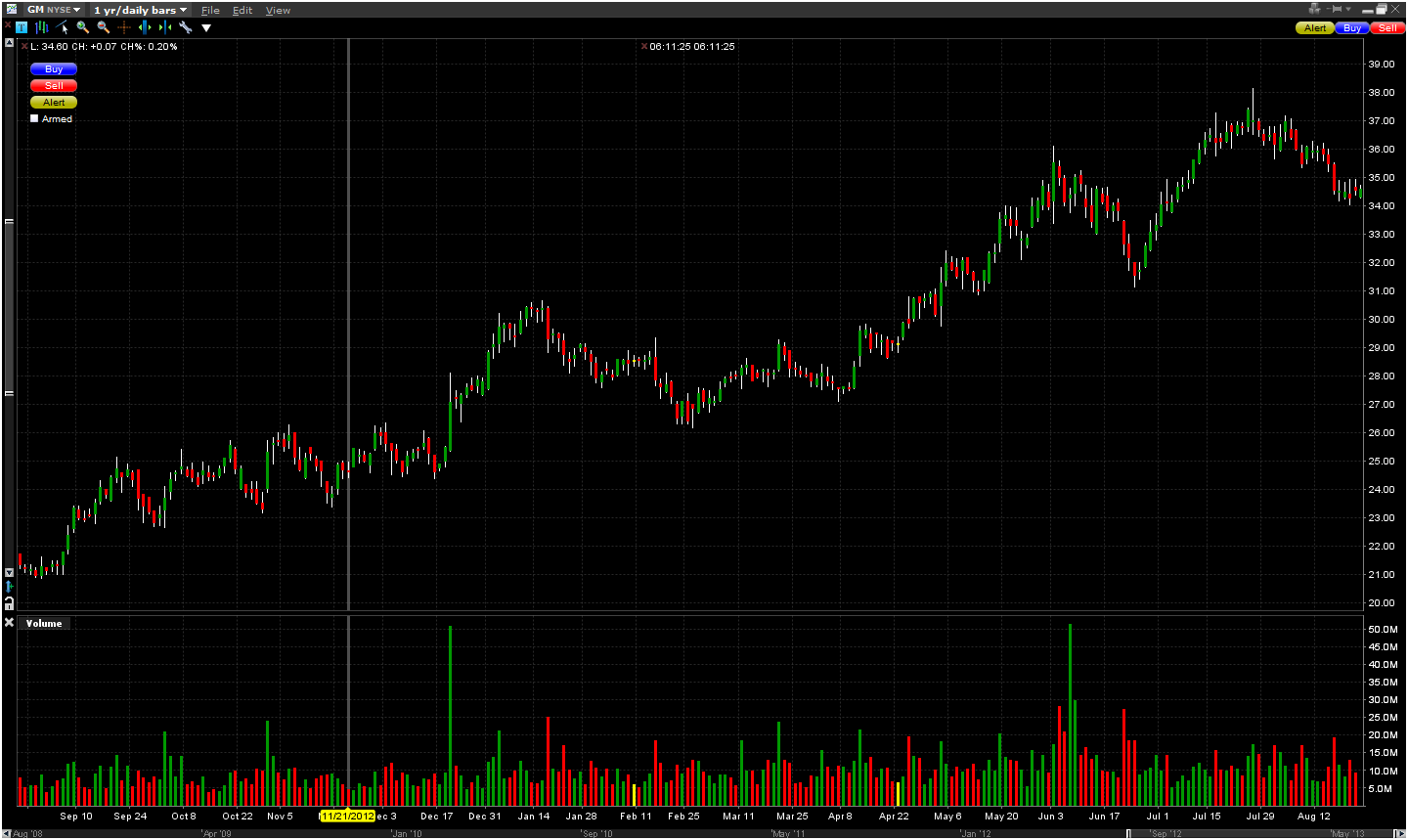Select the text annotation T tool
This screenshot has width=1408, height=840.
(21, 27)
